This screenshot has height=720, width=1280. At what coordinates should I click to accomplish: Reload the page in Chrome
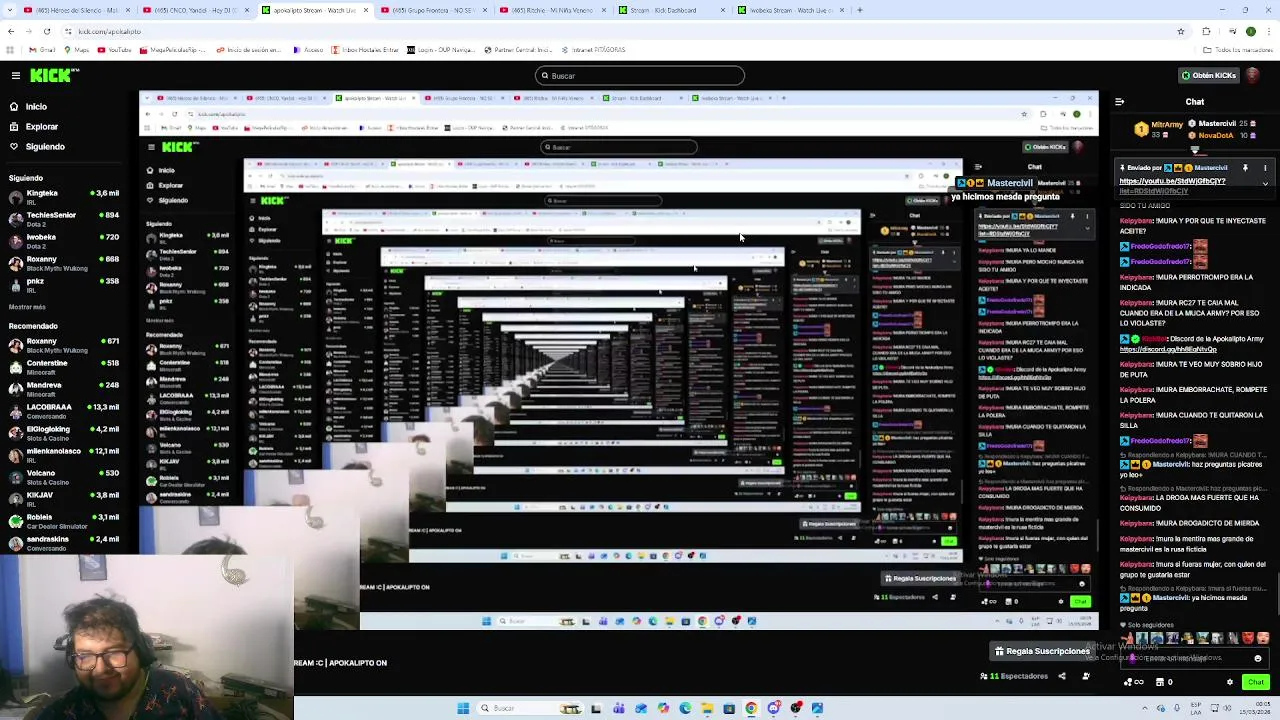coord(46,32)
